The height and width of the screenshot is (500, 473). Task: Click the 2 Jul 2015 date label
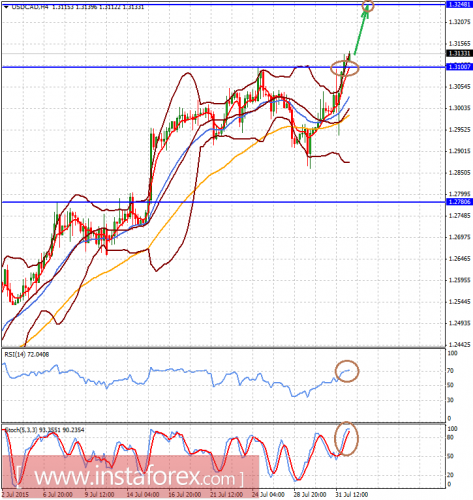click(15, 494)
